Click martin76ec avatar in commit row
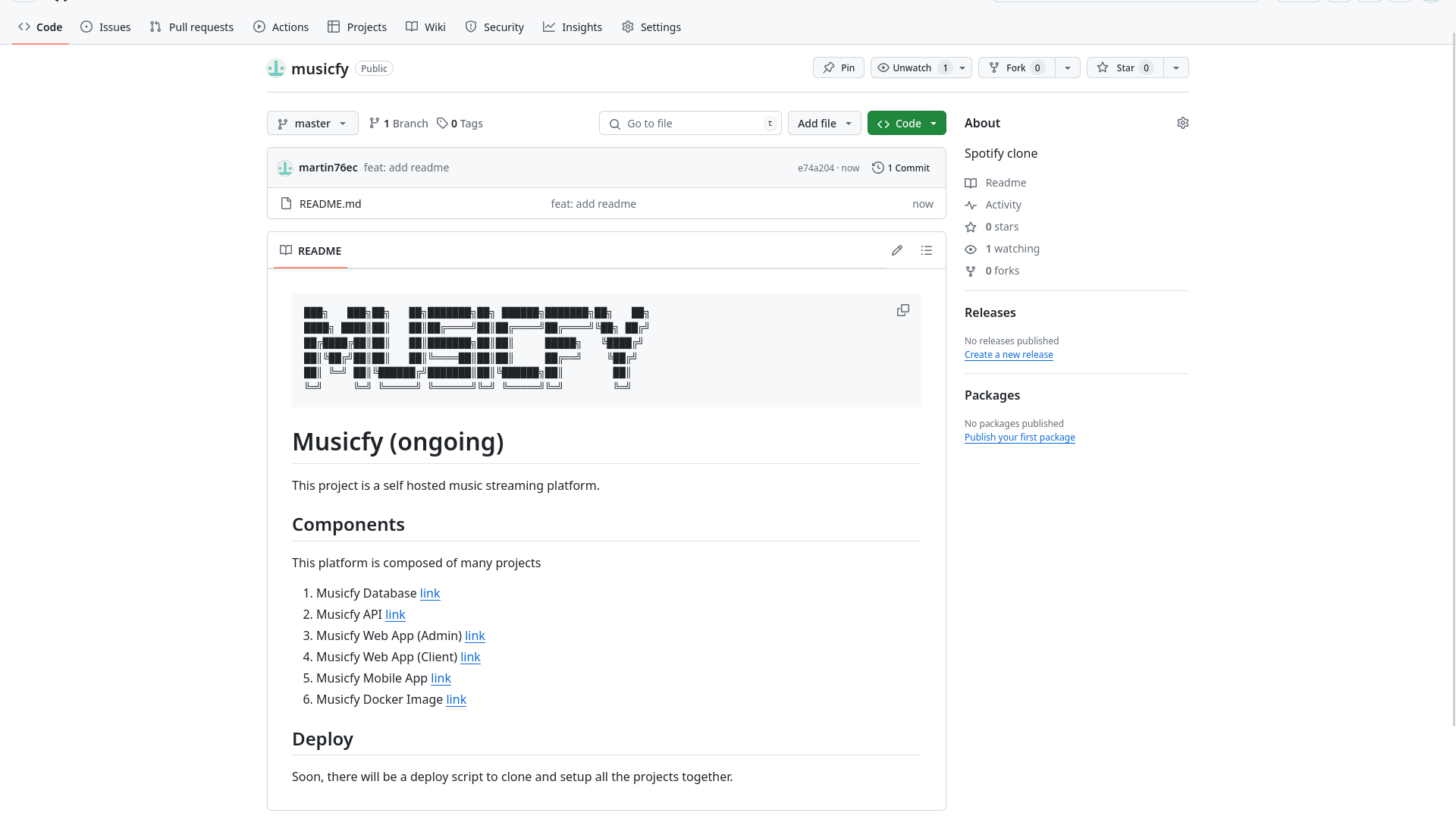This screenshot has height=819, width=1456. (285, 168)
